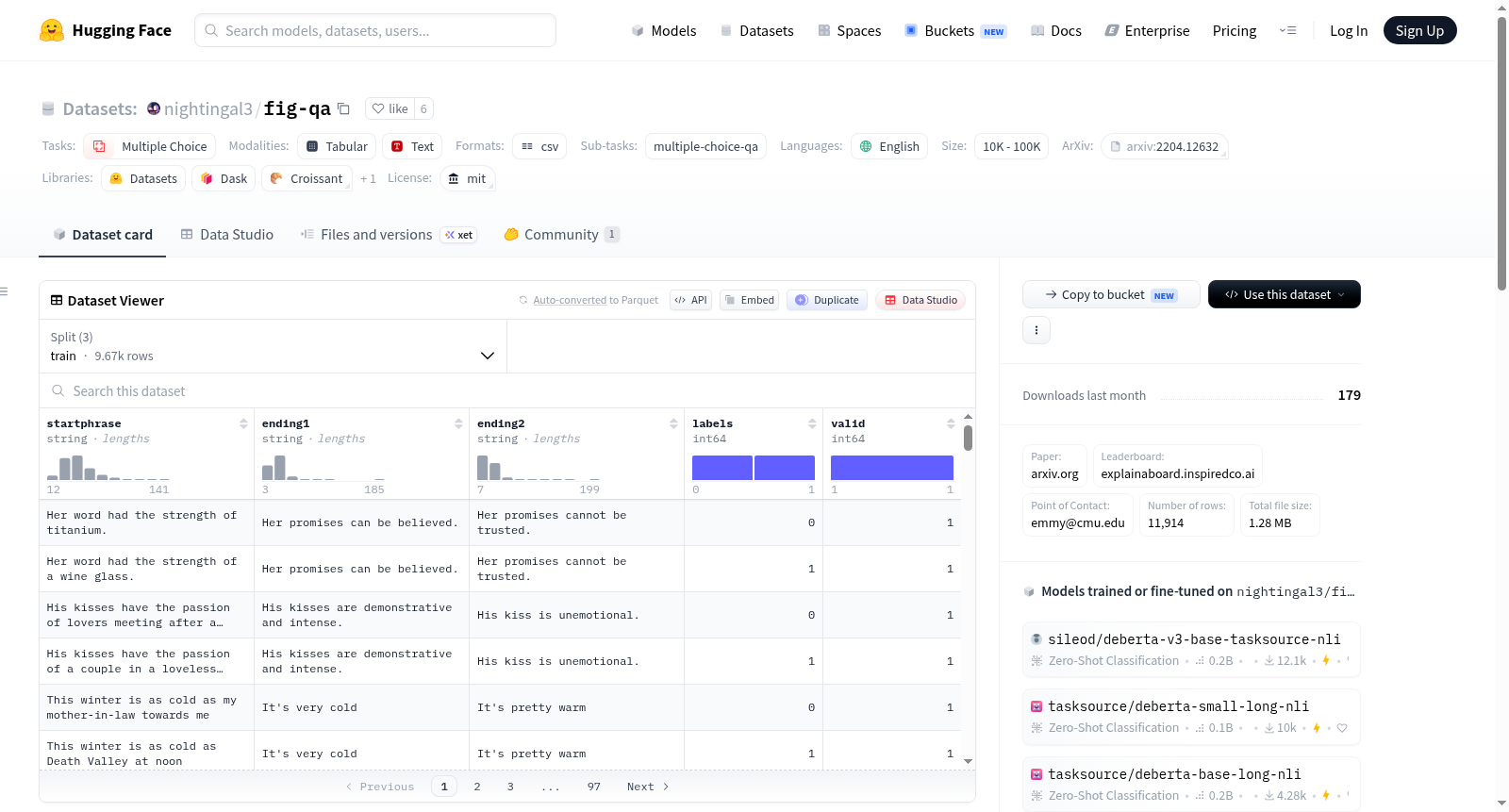
Task: Open Buckets in the top navigation
Action: tap(954, 30)
